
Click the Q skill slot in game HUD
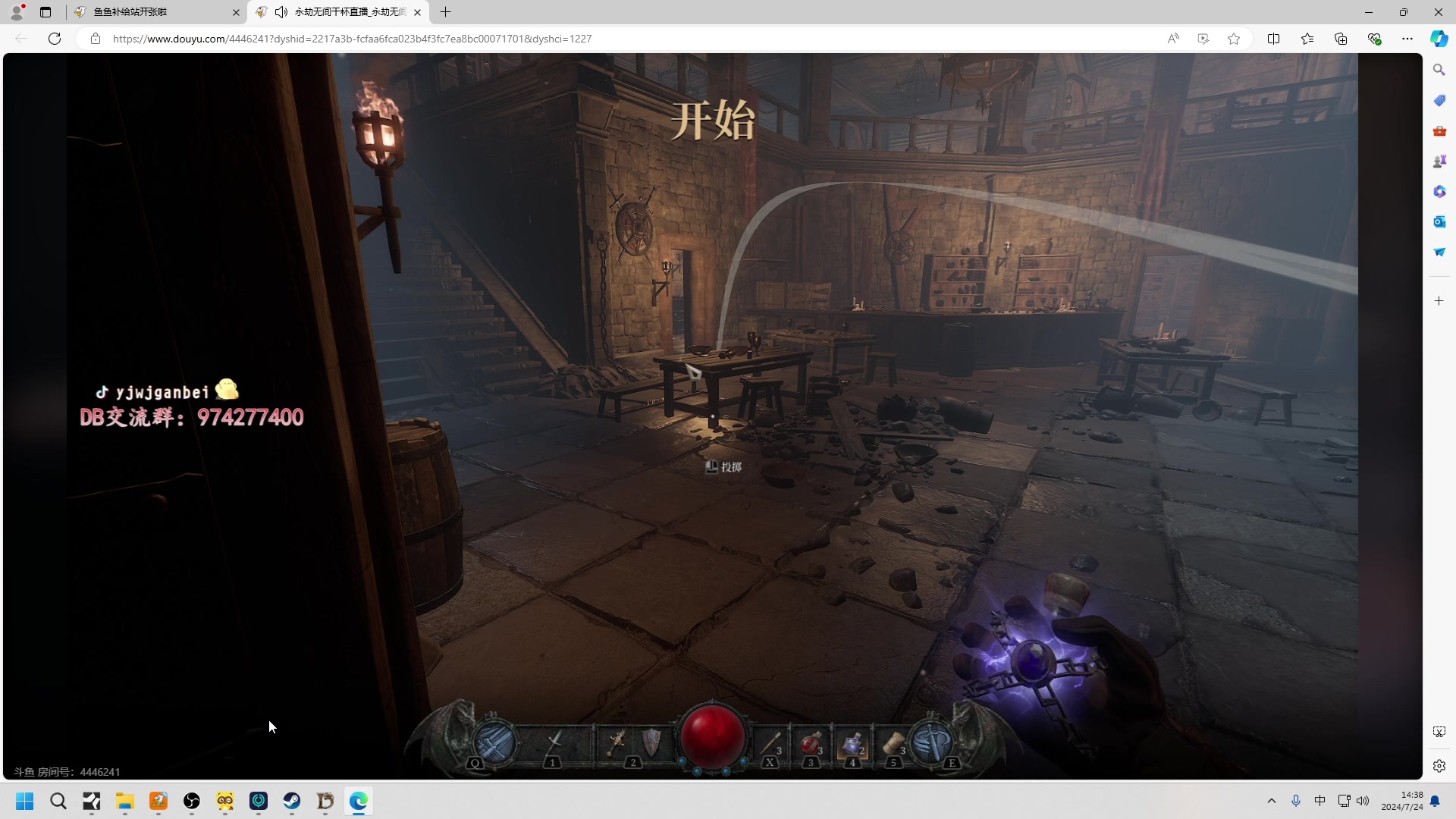pyautogui.click(x=494, y=742)
